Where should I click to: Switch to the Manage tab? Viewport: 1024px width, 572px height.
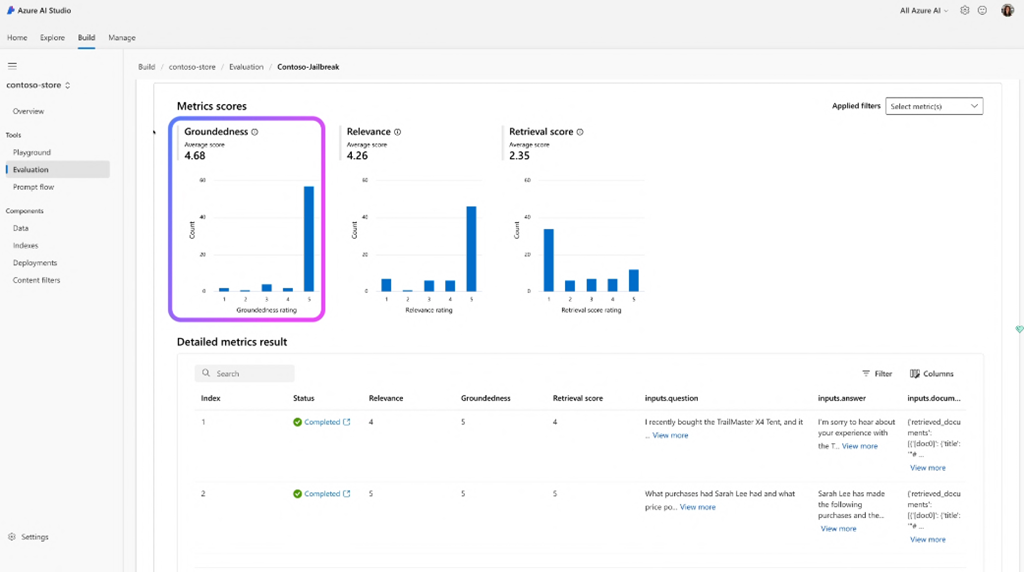click(x=122, y=38)
